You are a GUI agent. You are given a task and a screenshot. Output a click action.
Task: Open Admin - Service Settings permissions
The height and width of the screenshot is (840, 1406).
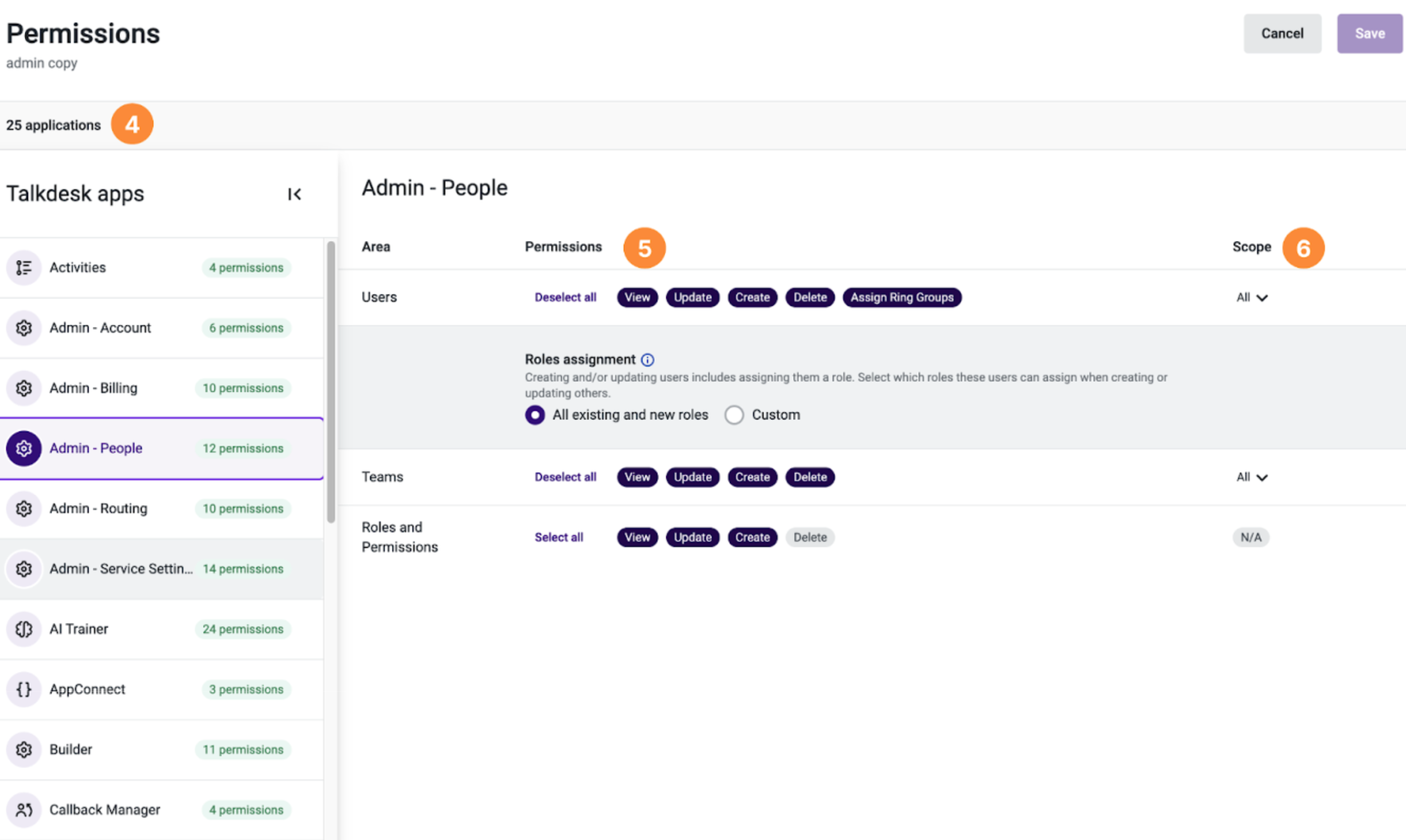[162, 569]
